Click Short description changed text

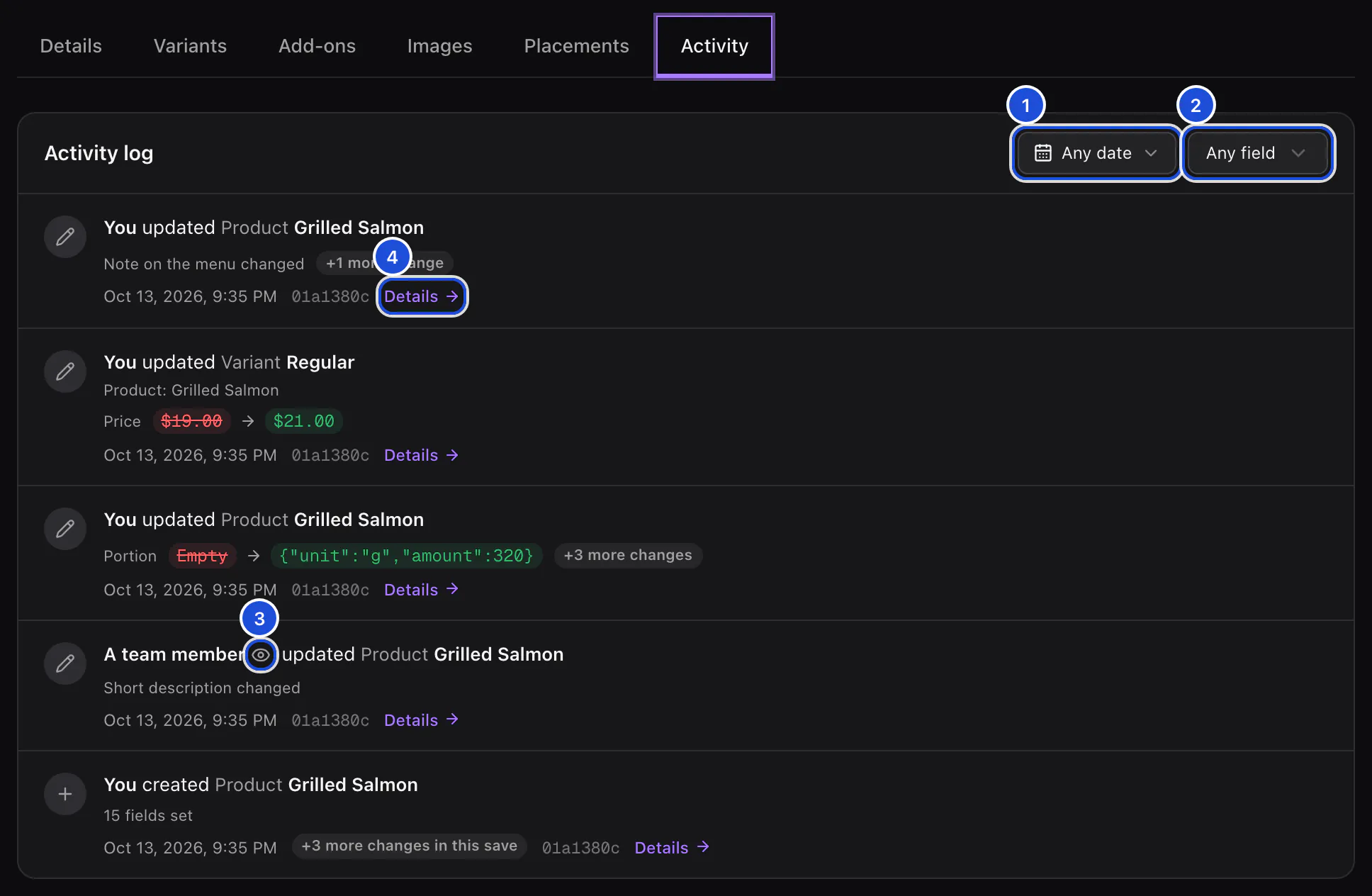tap(202, 688)
